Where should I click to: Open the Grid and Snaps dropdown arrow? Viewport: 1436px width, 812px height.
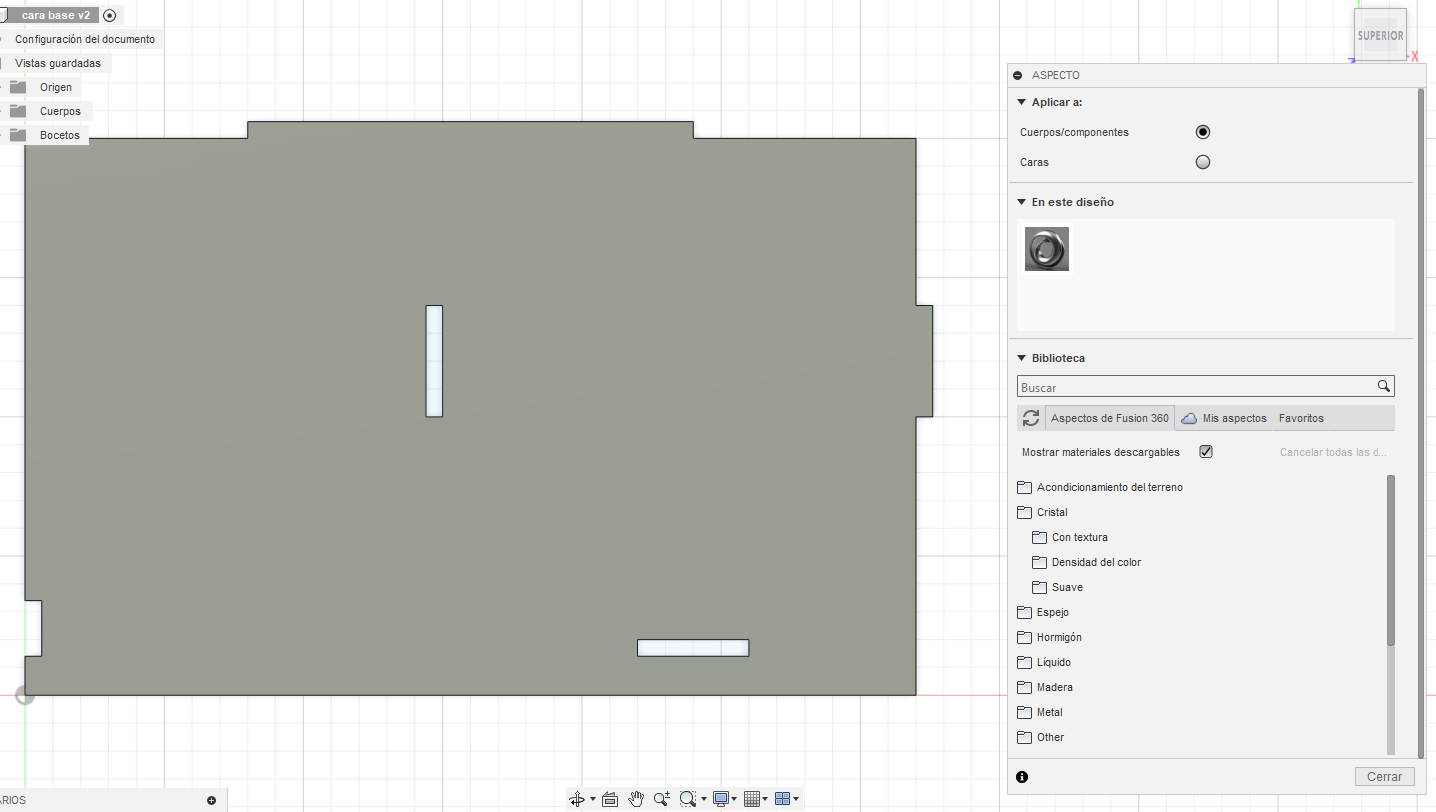tap(766, 799)
